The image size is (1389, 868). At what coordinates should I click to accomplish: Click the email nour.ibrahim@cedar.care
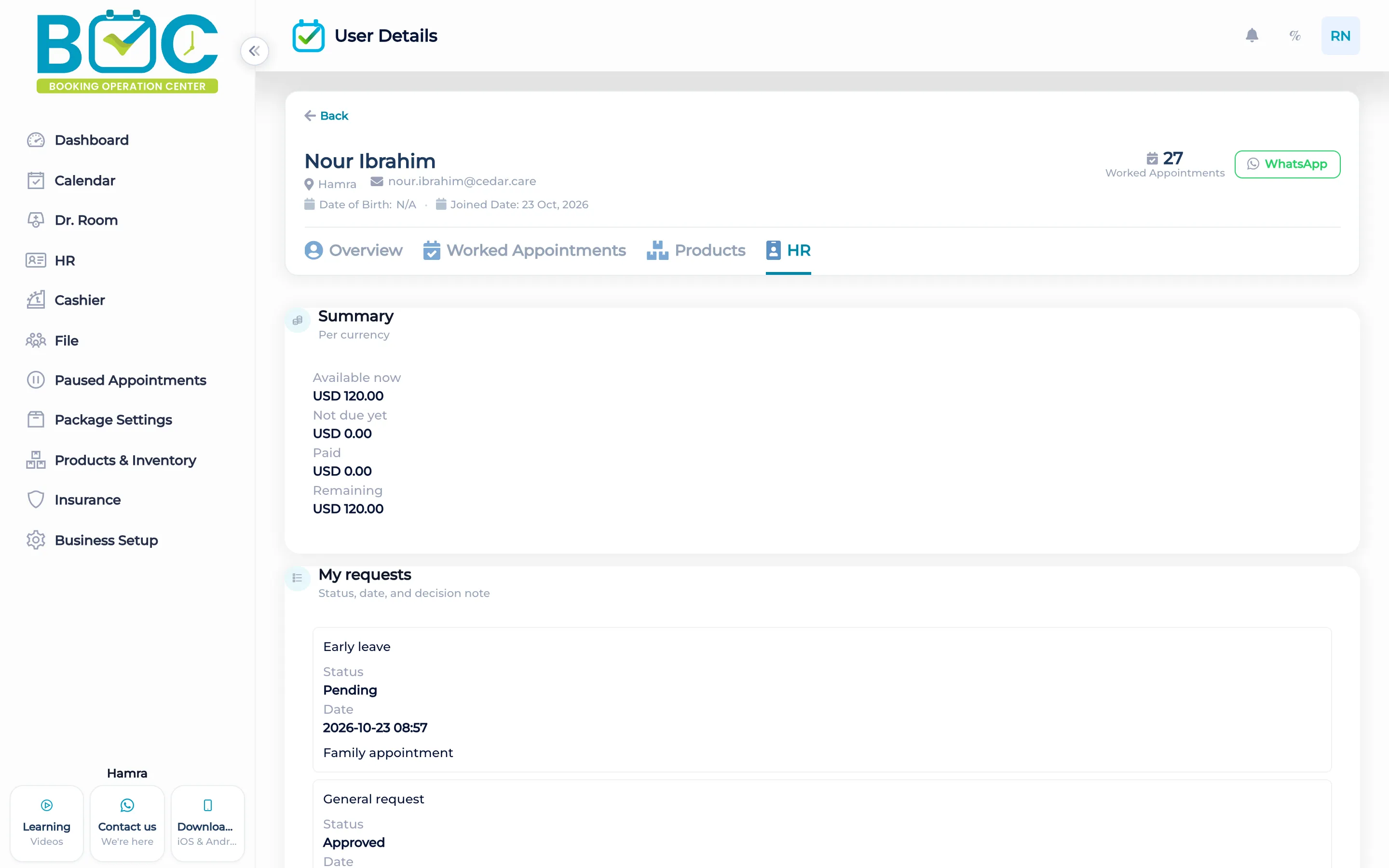click(462, 181)
